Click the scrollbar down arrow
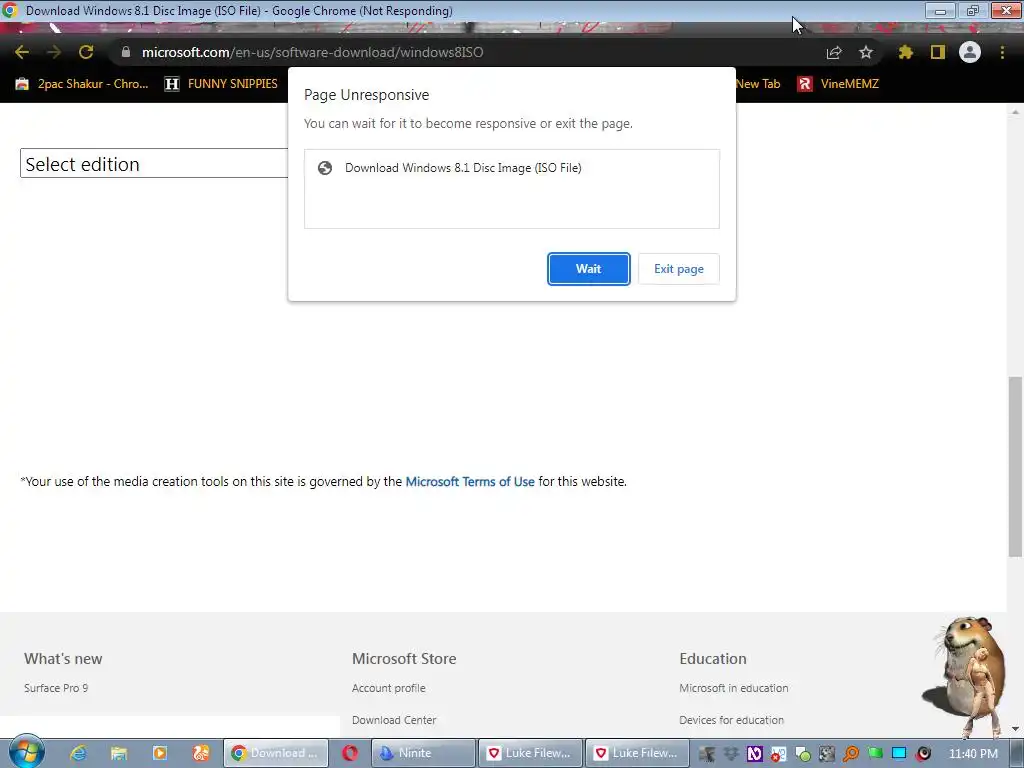Image resolution: width=1024 pixels, height=768 pixels. (x=1015, y=728)
